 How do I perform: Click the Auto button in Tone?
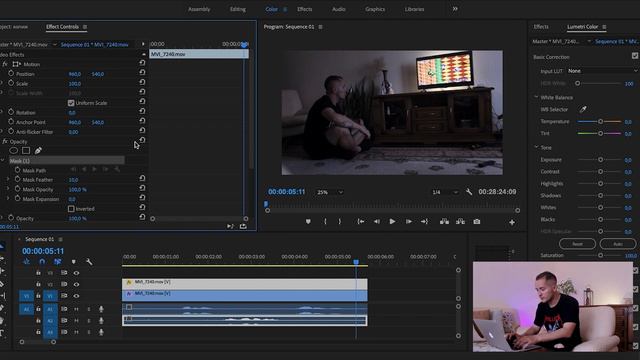pos(618,244)
